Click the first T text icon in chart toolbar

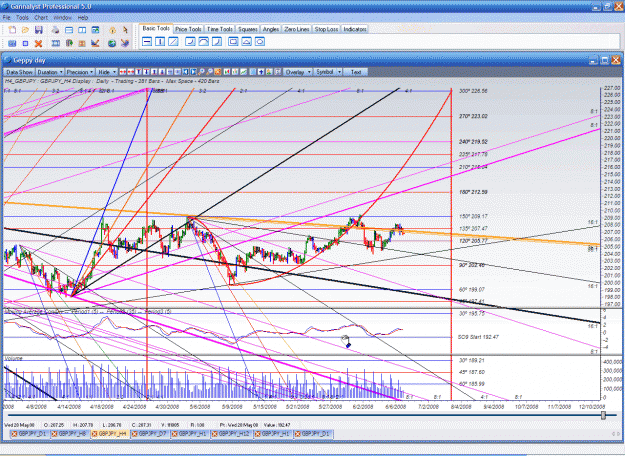coord(139,72)
